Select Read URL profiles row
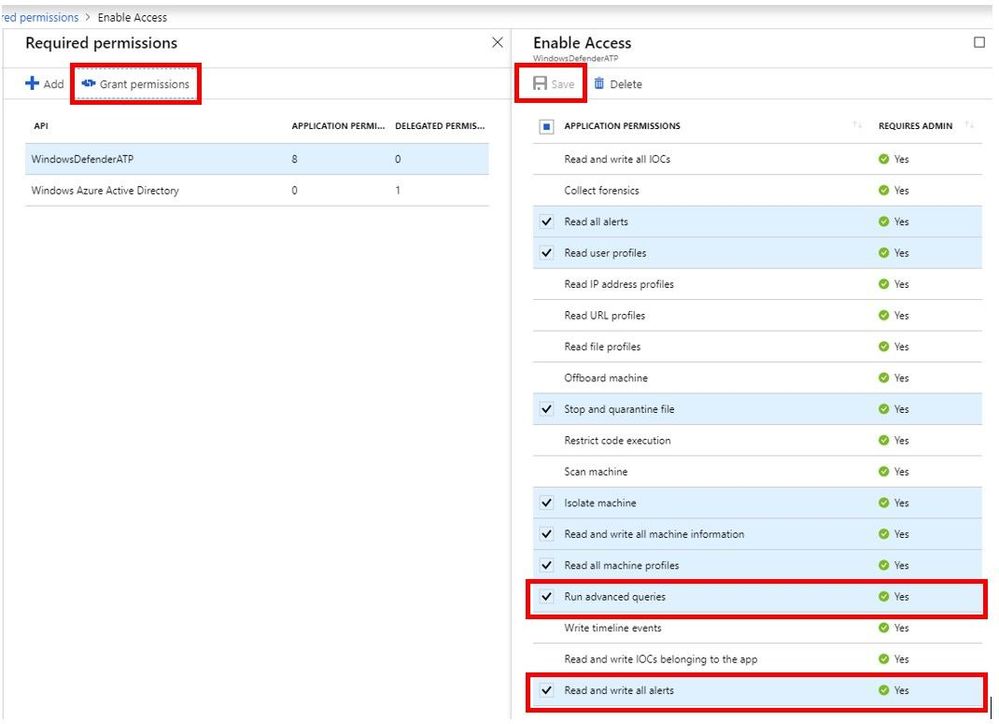The image size is (999, 724). (x=757, y=315)
